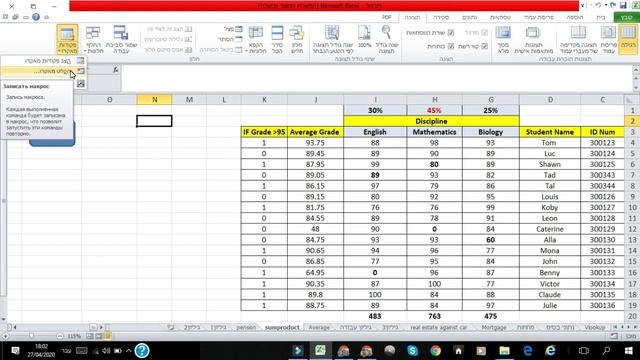Viewport: 640px width, 360px height.
Task: Click the fx insert function icon
Action: coord(116,70)
